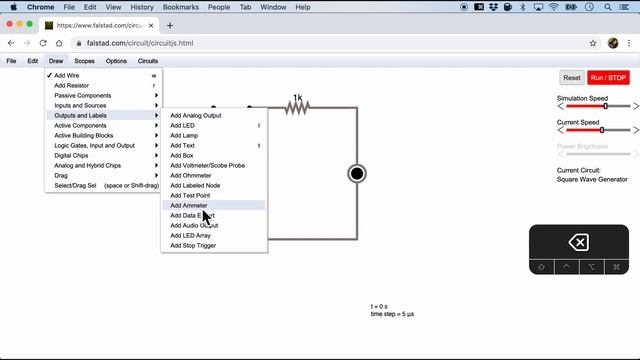Bookmark the page with star icon
The height and width of the screenshot is (360, 640).
(x=593, y=43)
